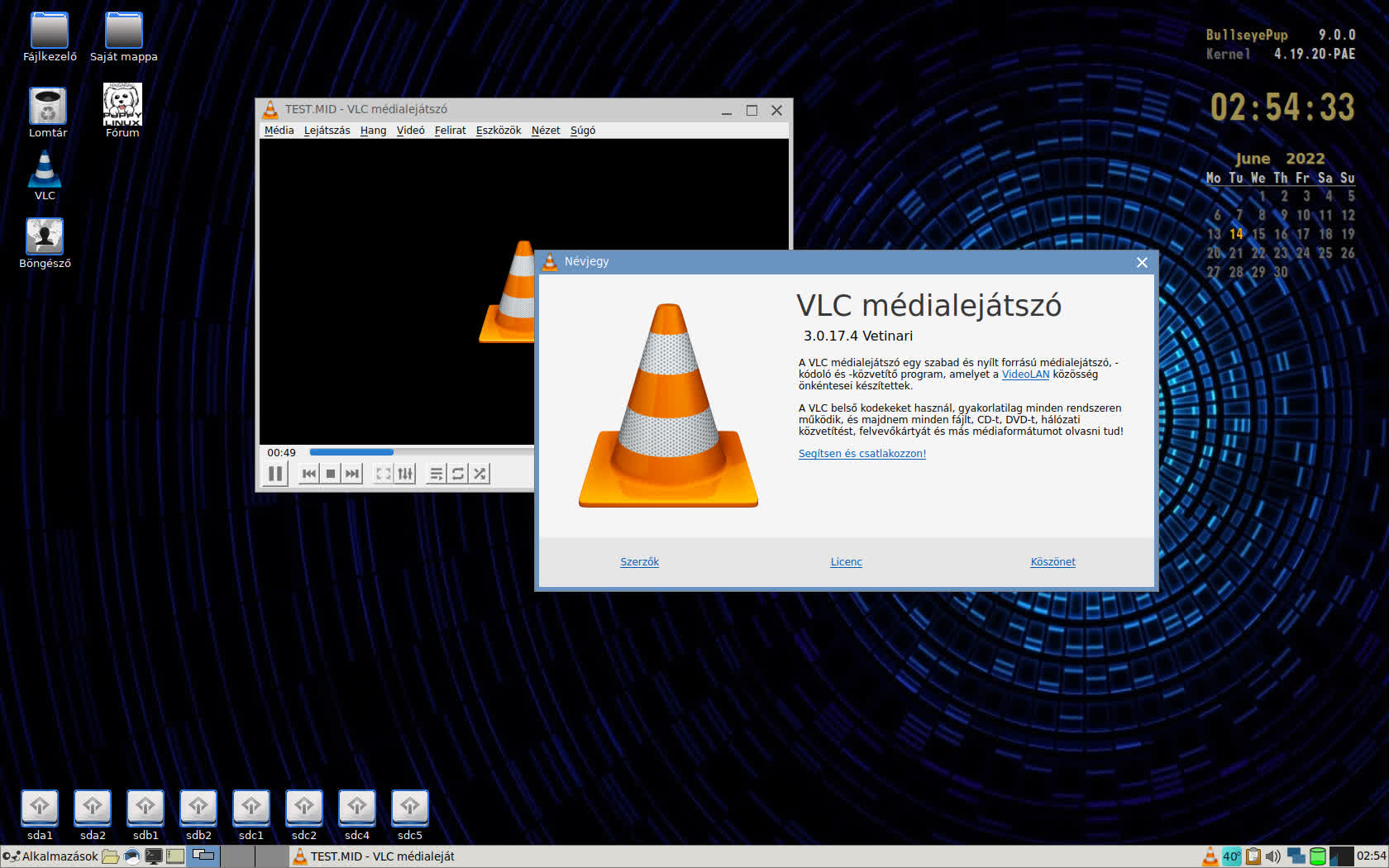Viewport: 1389px width, 868px height.
Task: Open the Felirat menu
Action: pyautogui.click(x=450, y=131)
